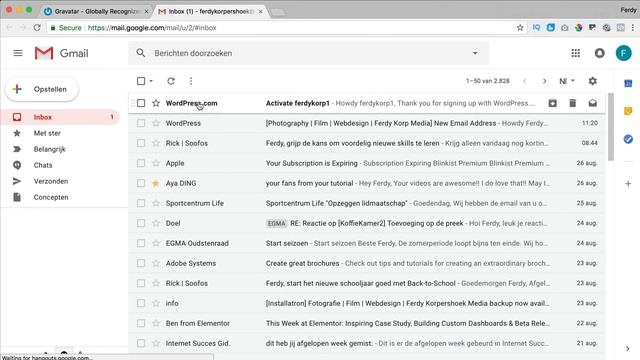Open Ben from Elementor email
This screenshot has height=360, width=640.
[367, 323]
